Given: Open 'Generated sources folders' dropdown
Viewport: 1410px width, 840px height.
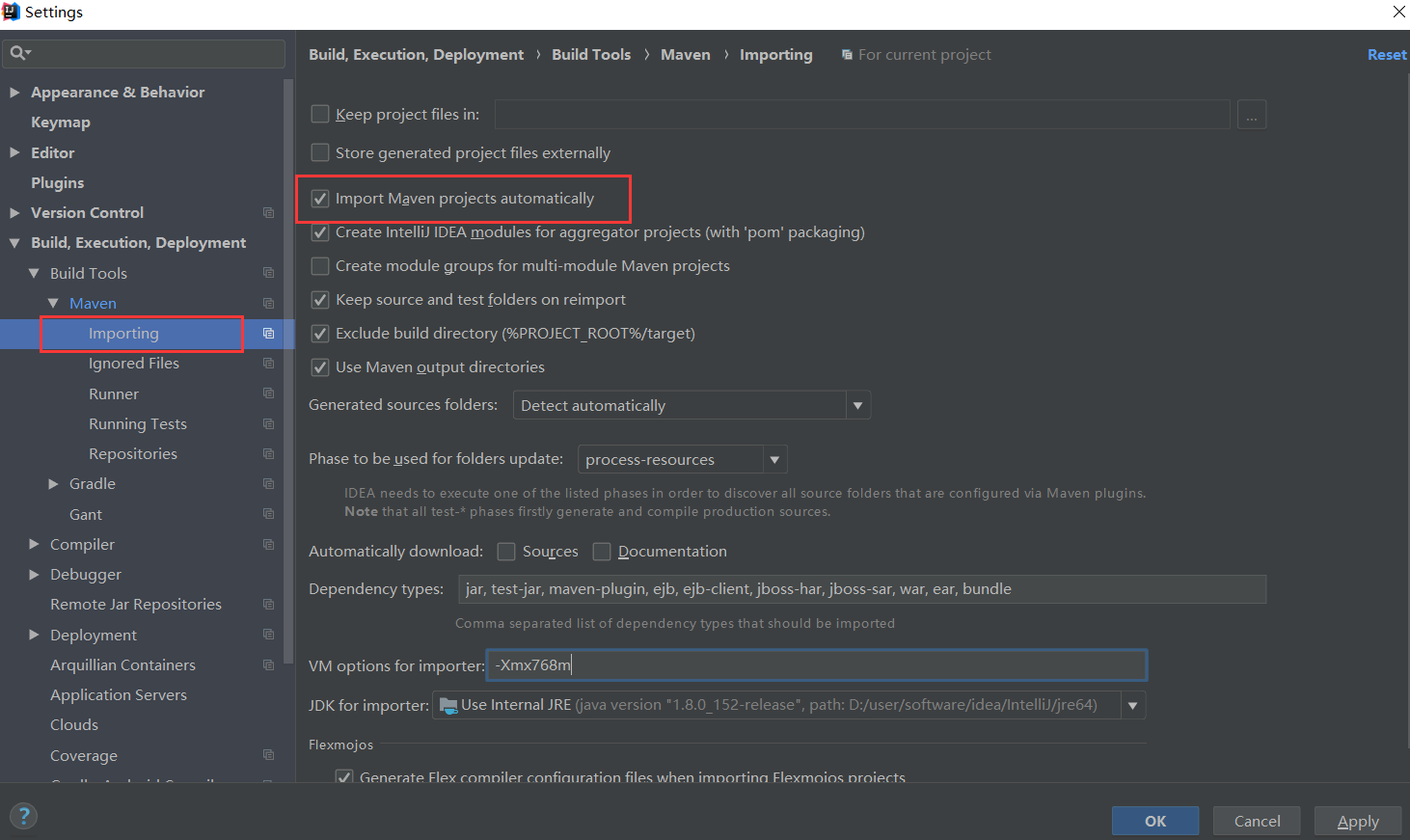Looking at the screenshot, I should point(691,405).
